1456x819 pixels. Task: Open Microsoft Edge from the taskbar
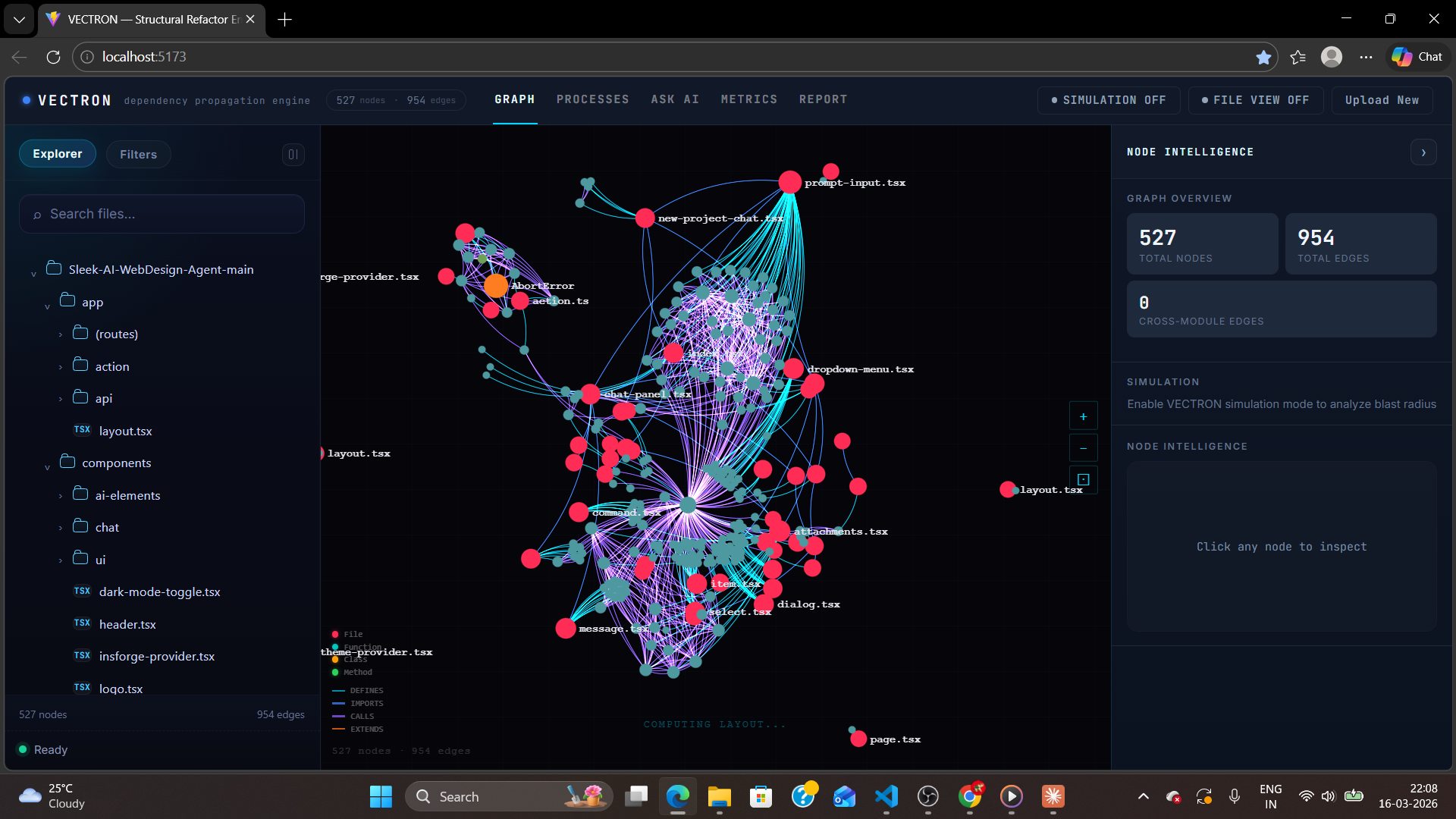click(x=677, y=796)
